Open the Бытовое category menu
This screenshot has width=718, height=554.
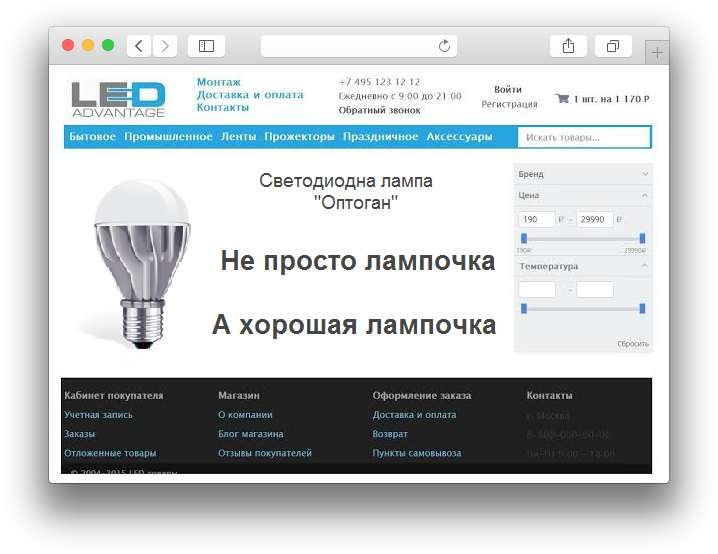pos(92,136)
